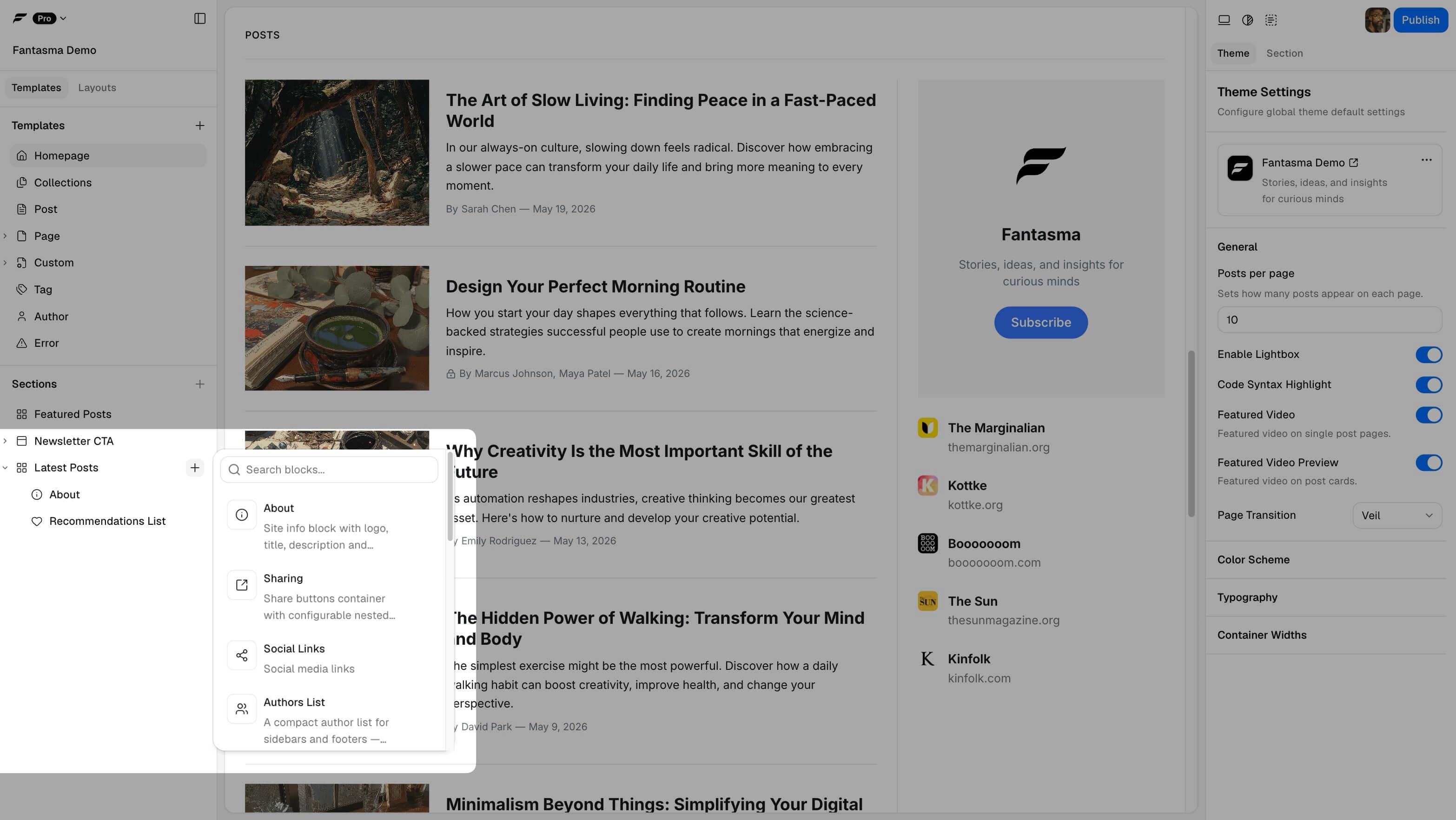Switch to the Layouts tab
Viewport: 1456px width, 820px height.
click(x=97, y=87)
